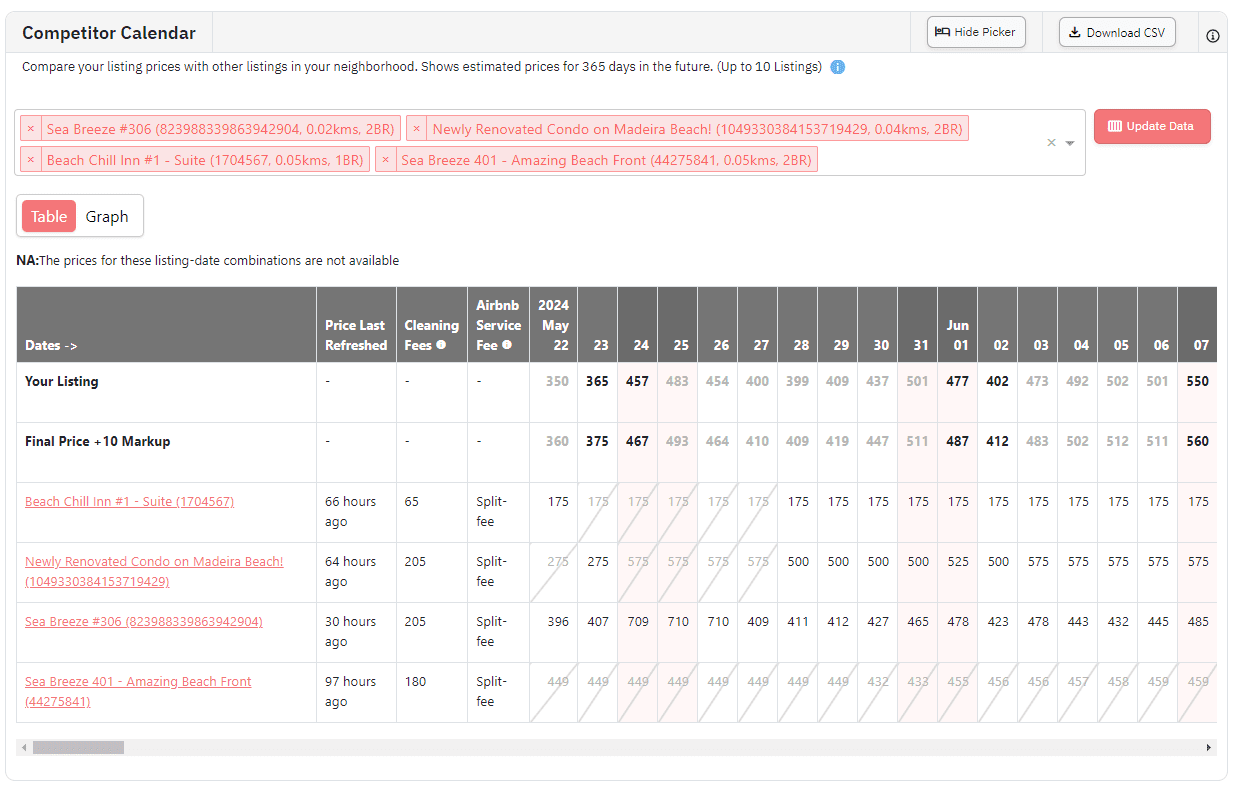1236x790 pixels.
Task: Open Sea Breeze 401 - Amazing Beach Front link
Action: point(138,692)
